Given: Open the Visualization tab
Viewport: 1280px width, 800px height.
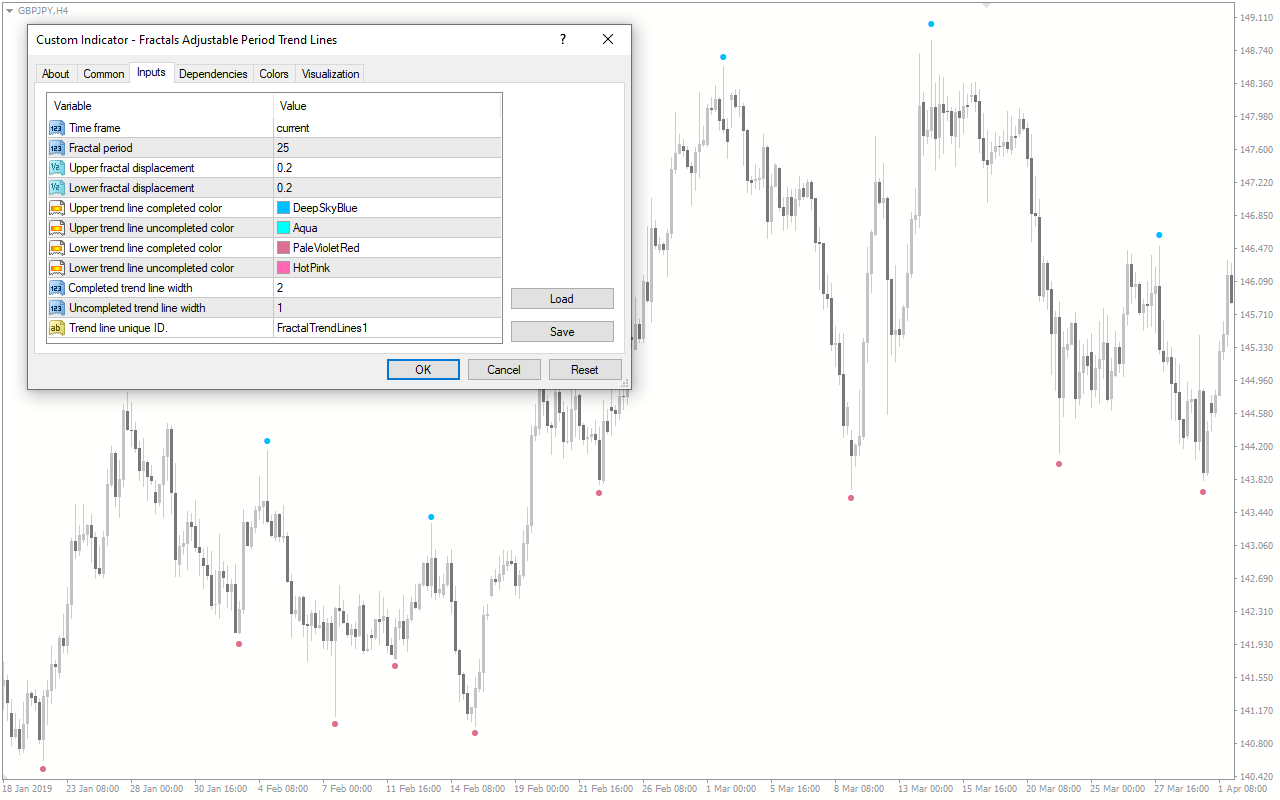Looking at the screenshot, I should pyautogui.click(x=330, y=74).
